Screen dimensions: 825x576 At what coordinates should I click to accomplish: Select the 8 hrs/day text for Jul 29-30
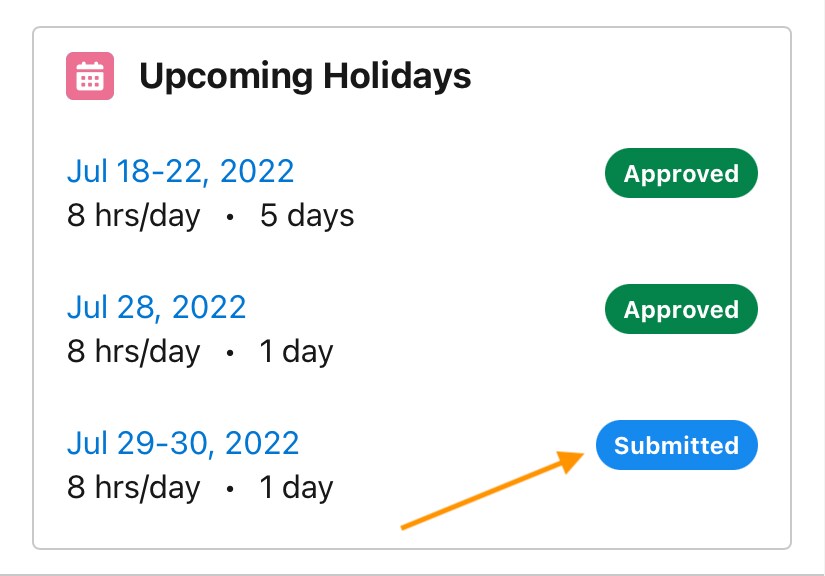136,487
